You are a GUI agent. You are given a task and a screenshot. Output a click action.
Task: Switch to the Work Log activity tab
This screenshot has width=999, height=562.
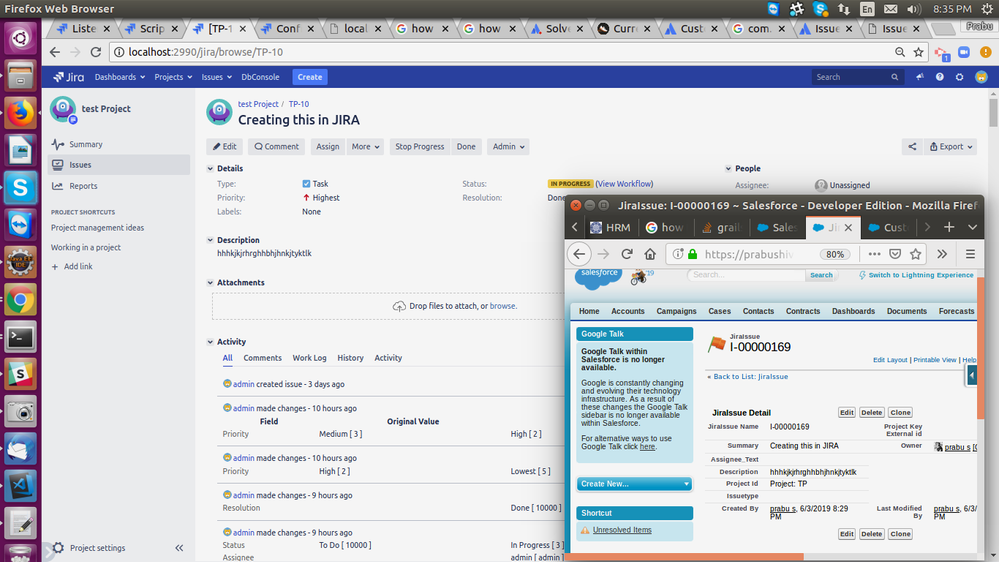[309, 358]
